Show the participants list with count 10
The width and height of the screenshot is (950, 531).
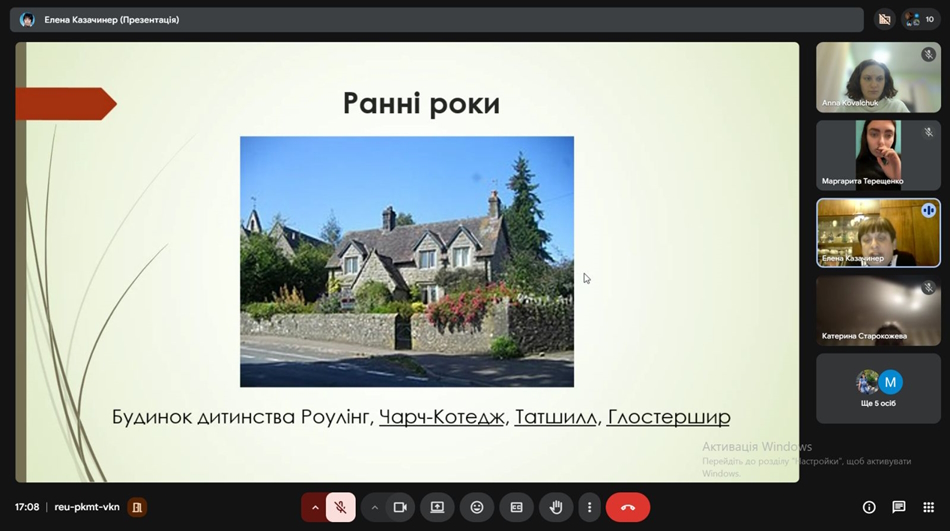920,19
